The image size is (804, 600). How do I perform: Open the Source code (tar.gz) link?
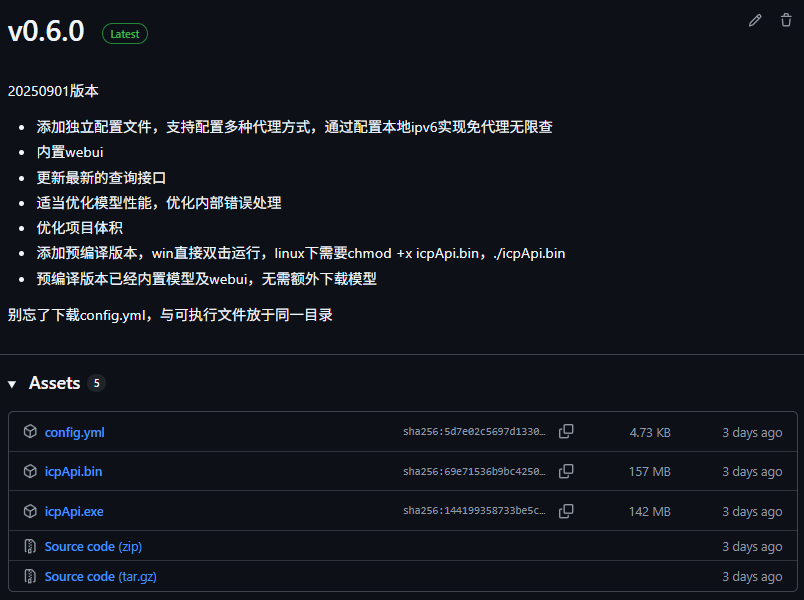coord(100,576)
